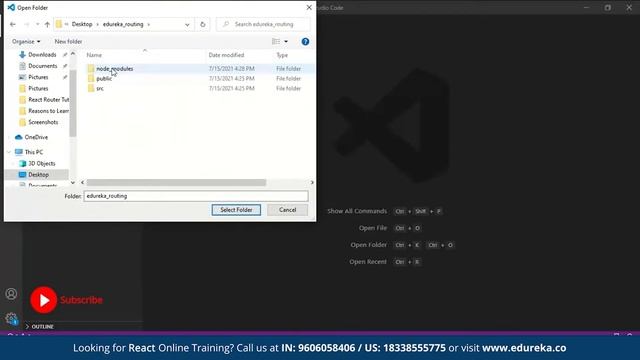Click the navigation pane vertical scrollbar thumb

73,103
